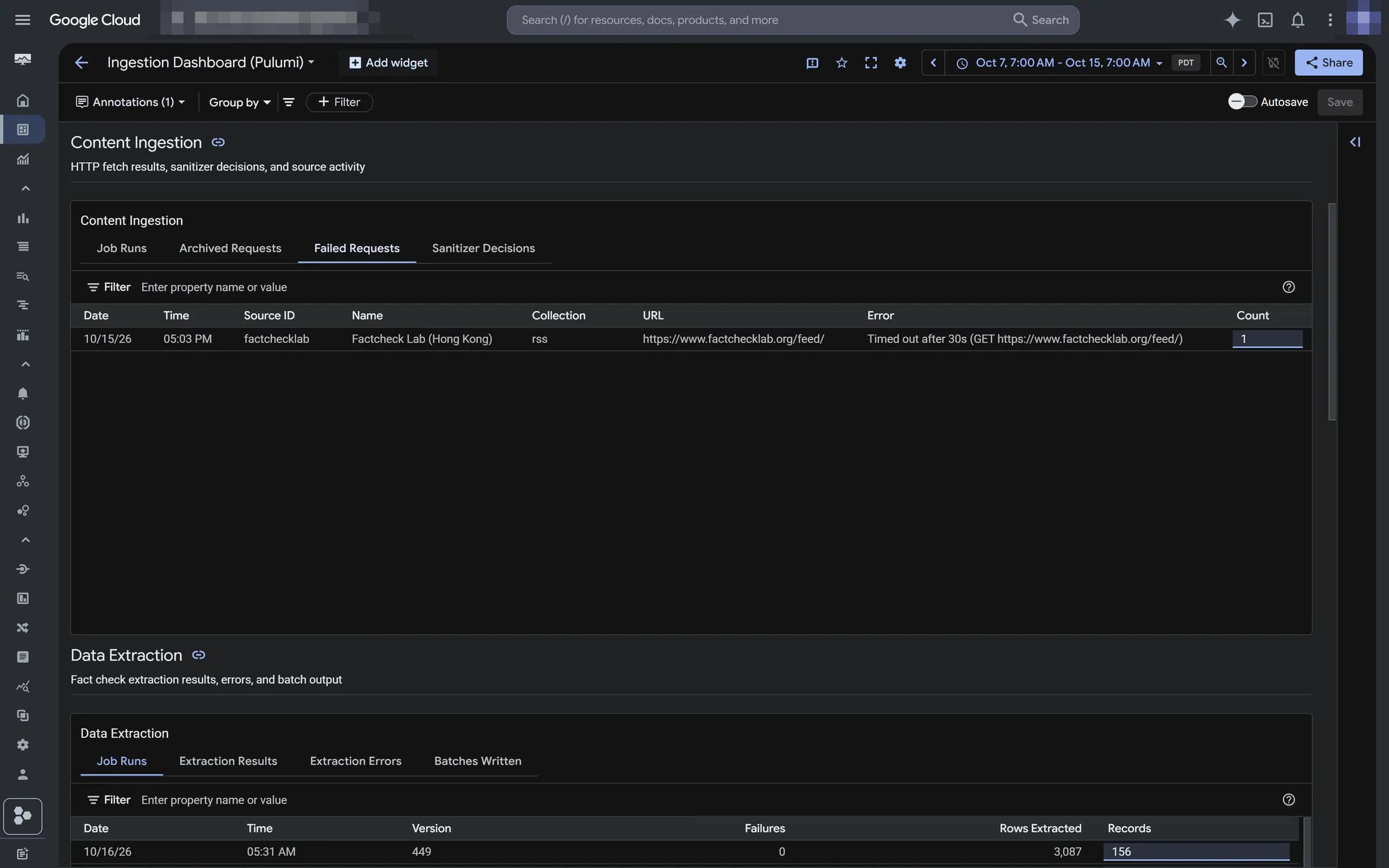Screen dimensions: 1389x868
Task: Star the dashboard as favorite
Action: [x=842, y=62]
